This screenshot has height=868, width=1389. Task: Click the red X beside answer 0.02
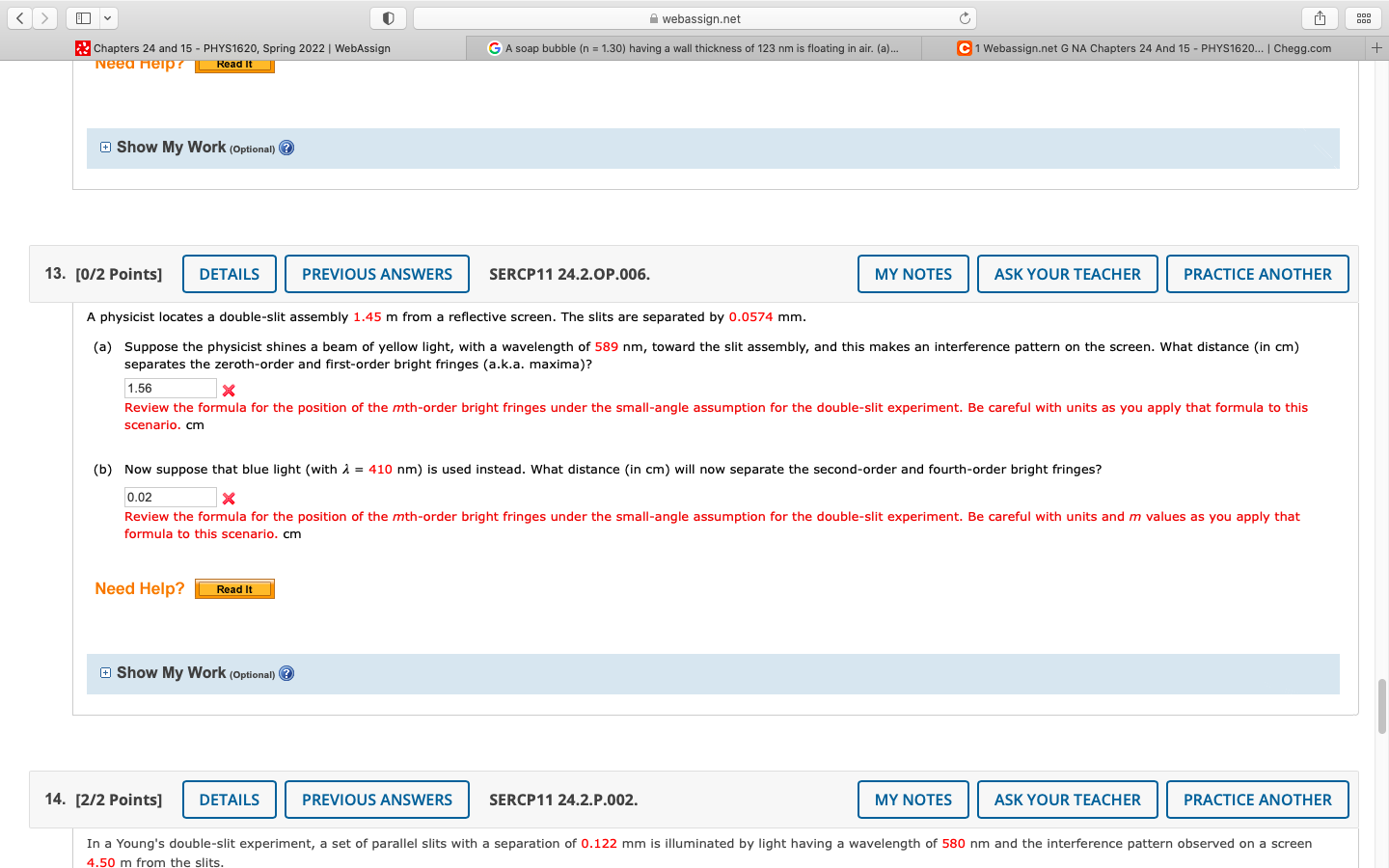[x=228, y=499]
